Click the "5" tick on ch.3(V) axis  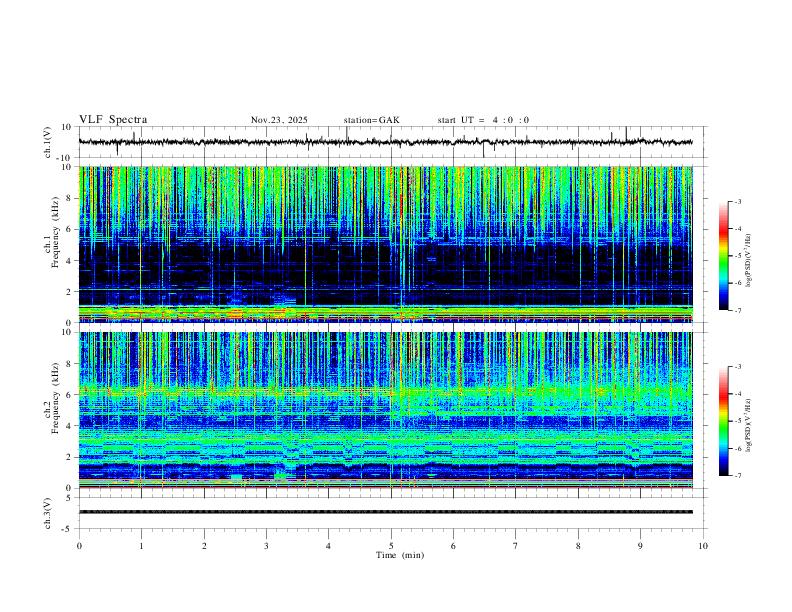(x=69, y=498)
